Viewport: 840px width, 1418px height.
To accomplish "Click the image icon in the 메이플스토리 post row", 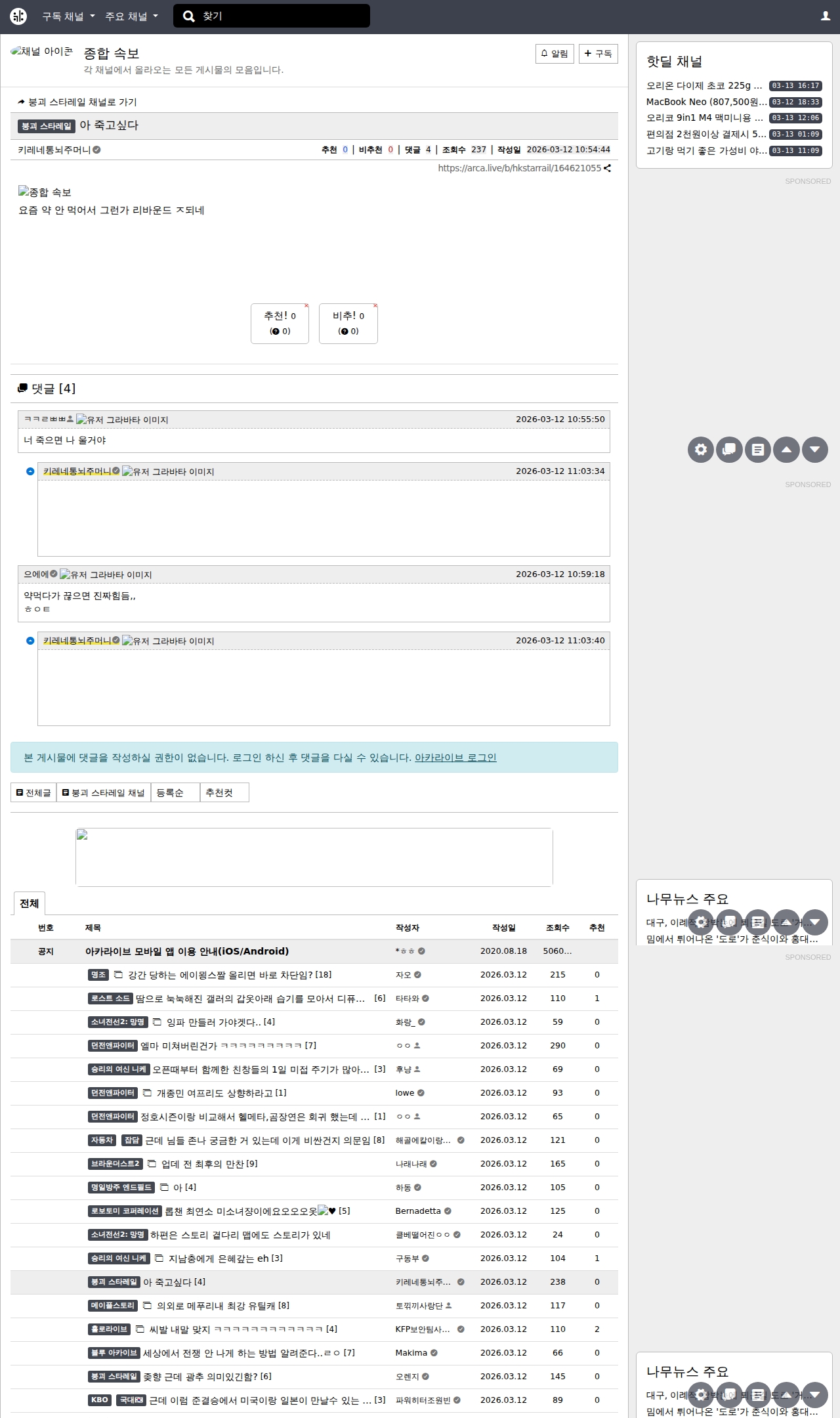I will coord(148,1306).
